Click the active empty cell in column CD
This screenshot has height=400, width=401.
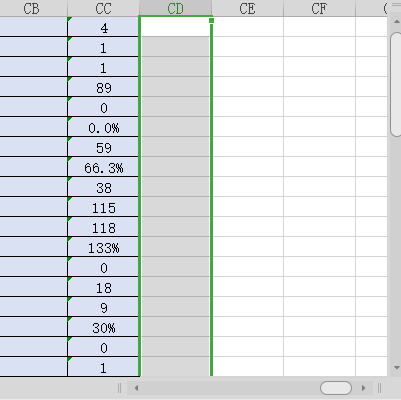tap(175, 27)
